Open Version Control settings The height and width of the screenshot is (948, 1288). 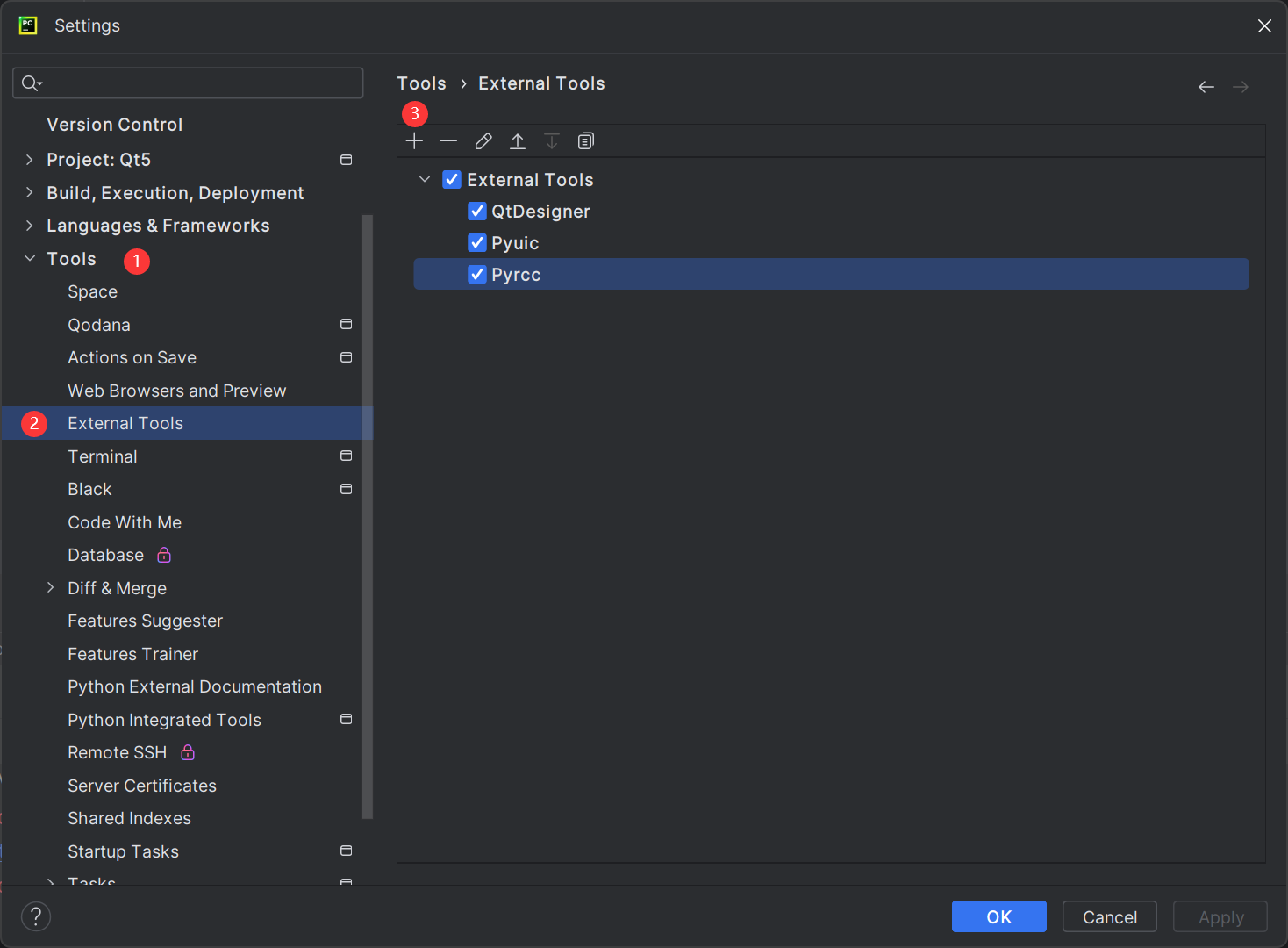pyautogui.click(x=115, y=125)
